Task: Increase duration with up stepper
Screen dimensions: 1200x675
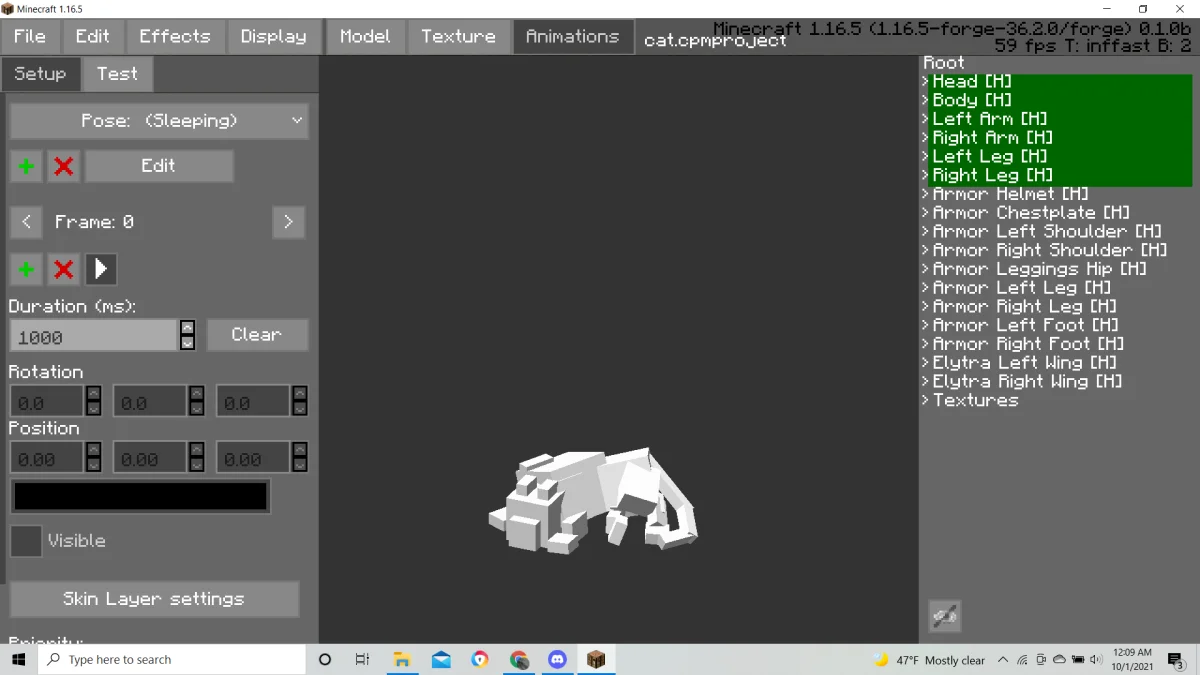Action: [x=187, y=327]
